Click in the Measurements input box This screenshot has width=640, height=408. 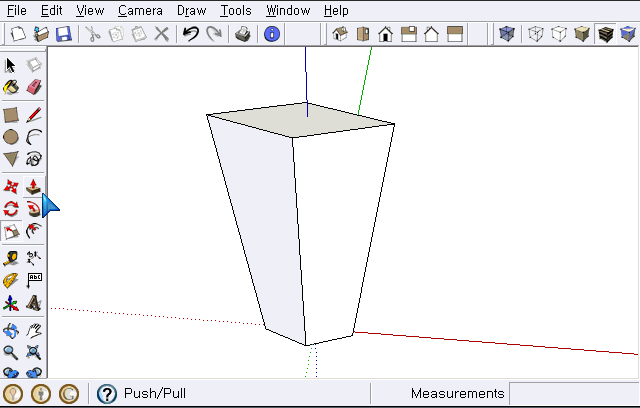click(574, 393)
